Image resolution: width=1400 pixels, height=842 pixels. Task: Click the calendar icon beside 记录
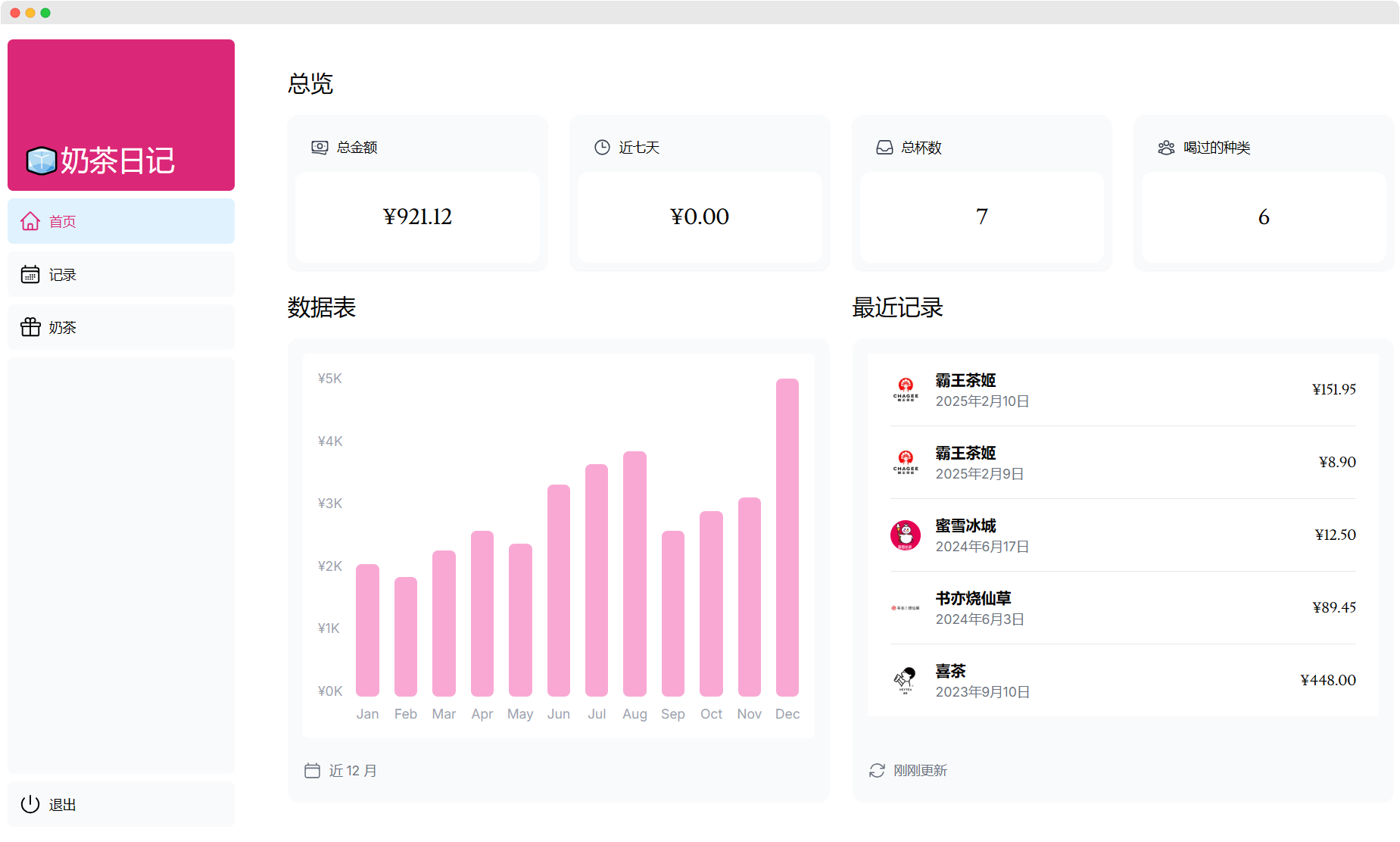click(x=30, y=274)
